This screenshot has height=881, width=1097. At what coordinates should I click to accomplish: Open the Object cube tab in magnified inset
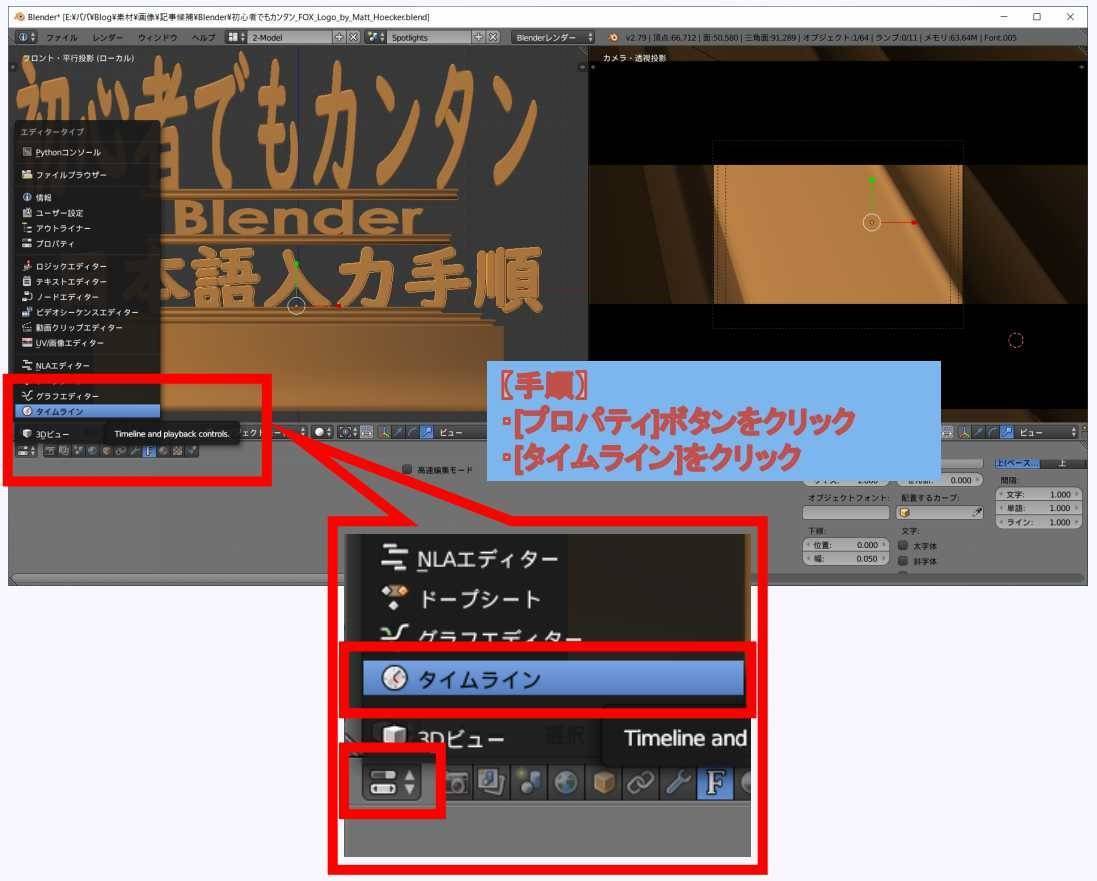pyautogui.click(x=603, y=782)
